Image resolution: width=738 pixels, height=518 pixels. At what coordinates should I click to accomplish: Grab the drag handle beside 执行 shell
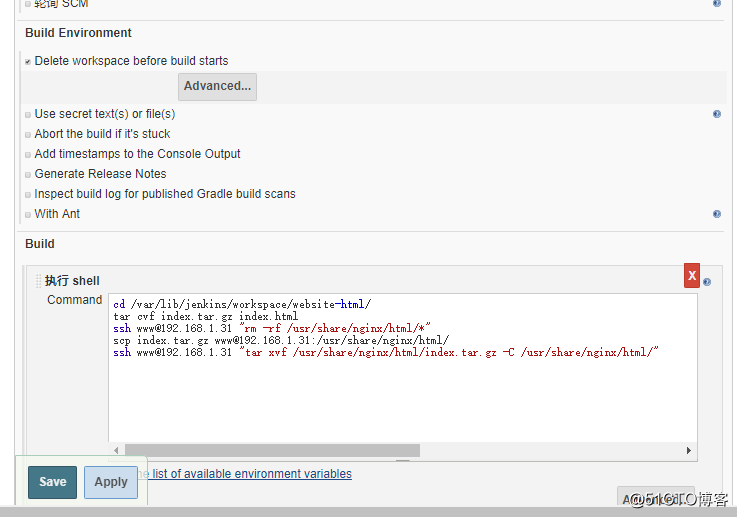pos(38,281)
